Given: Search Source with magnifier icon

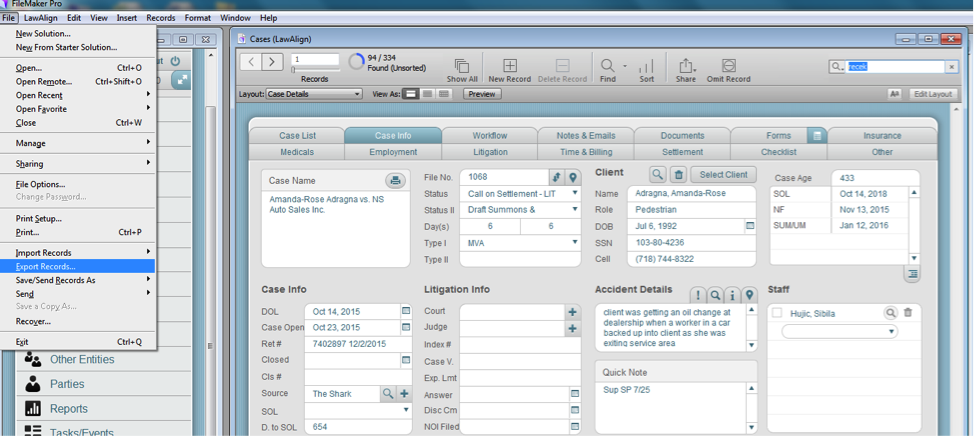Looking at the screenshot, I should click(387, 394).
